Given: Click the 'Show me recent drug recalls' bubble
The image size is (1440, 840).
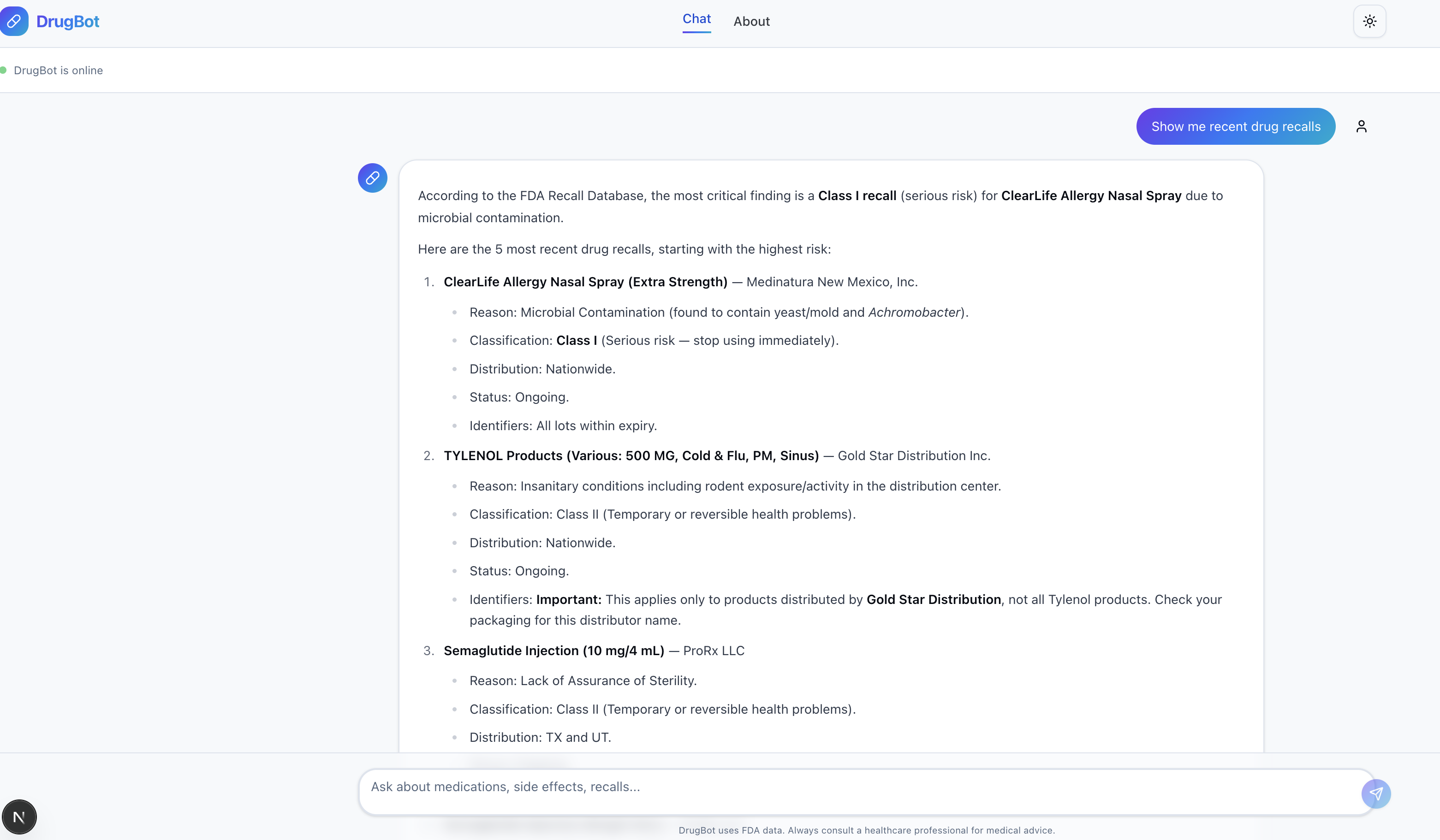Looking at the screenshot, I should tap(1235, 126).
